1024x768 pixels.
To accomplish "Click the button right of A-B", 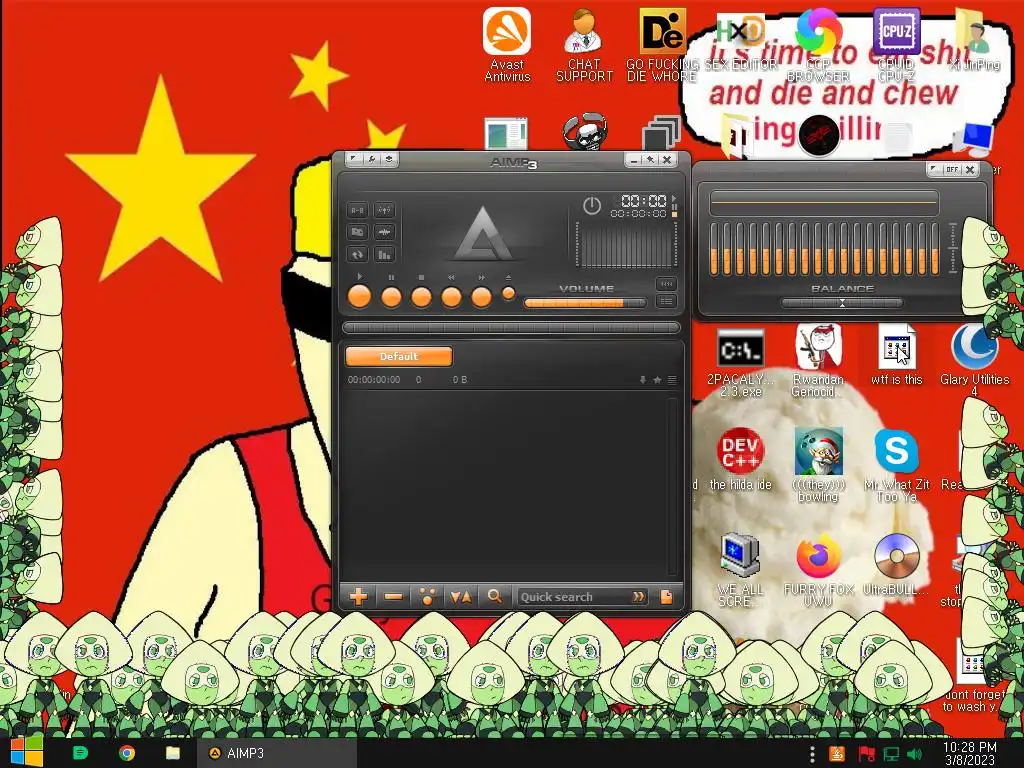I will (x=385, y=210).
